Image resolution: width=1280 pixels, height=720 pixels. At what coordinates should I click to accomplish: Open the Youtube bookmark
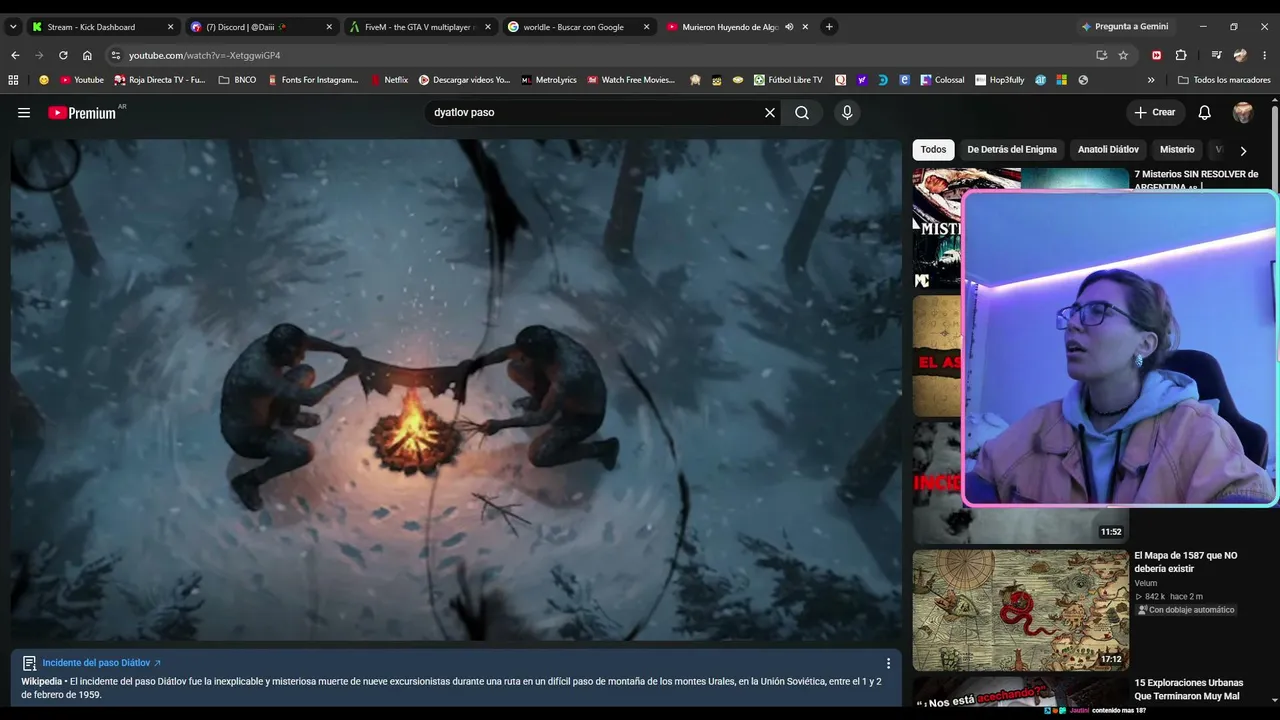click(x=82, y=80)
